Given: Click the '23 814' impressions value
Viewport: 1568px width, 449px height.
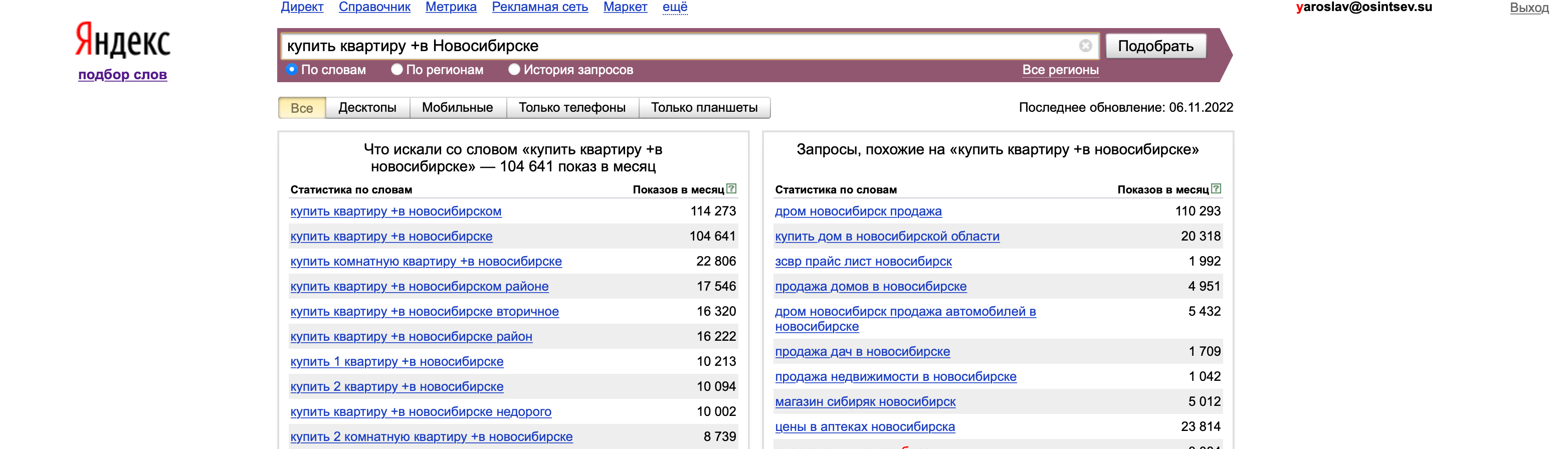Looking at the screenshot, I should point(1201,426).
